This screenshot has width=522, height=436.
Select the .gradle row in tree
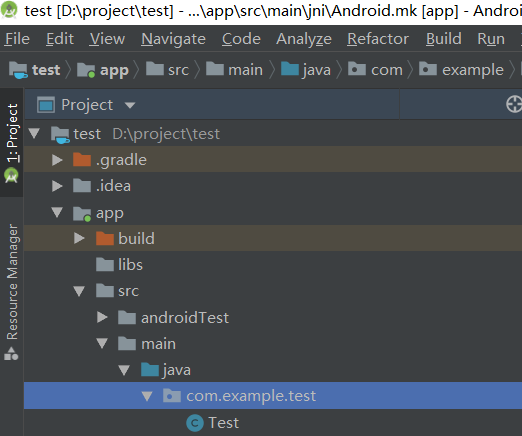[x=273, y=160]
